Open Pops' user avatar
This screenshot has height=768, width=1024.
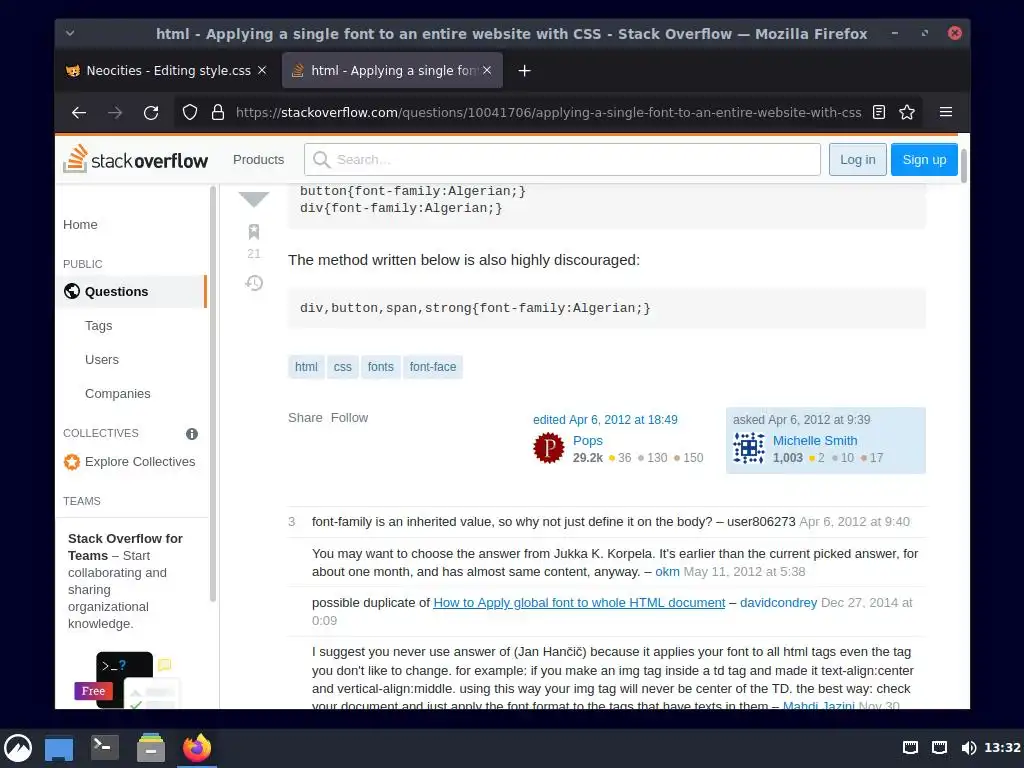click(x=549, y=448)
